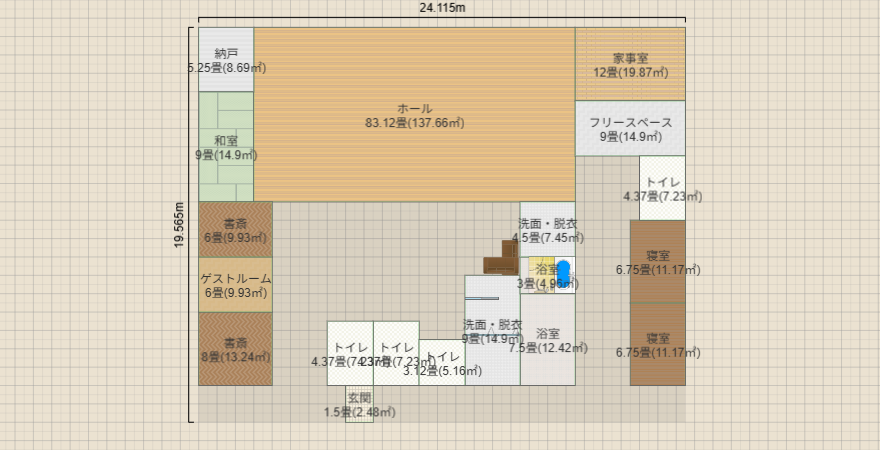The image size is (880, 450).
Task: Select the 家事室 12畳 room
Action: [630, 64]
